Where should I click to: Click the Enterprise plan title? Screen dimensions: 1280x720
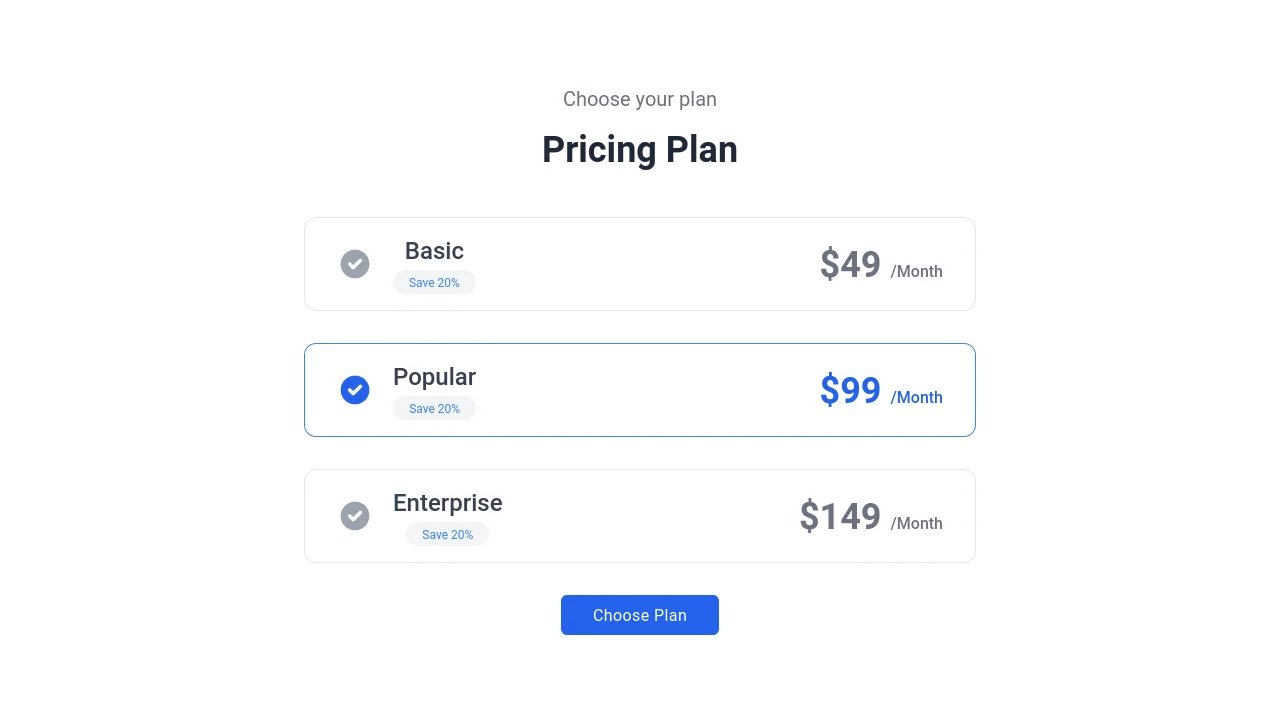447,503
